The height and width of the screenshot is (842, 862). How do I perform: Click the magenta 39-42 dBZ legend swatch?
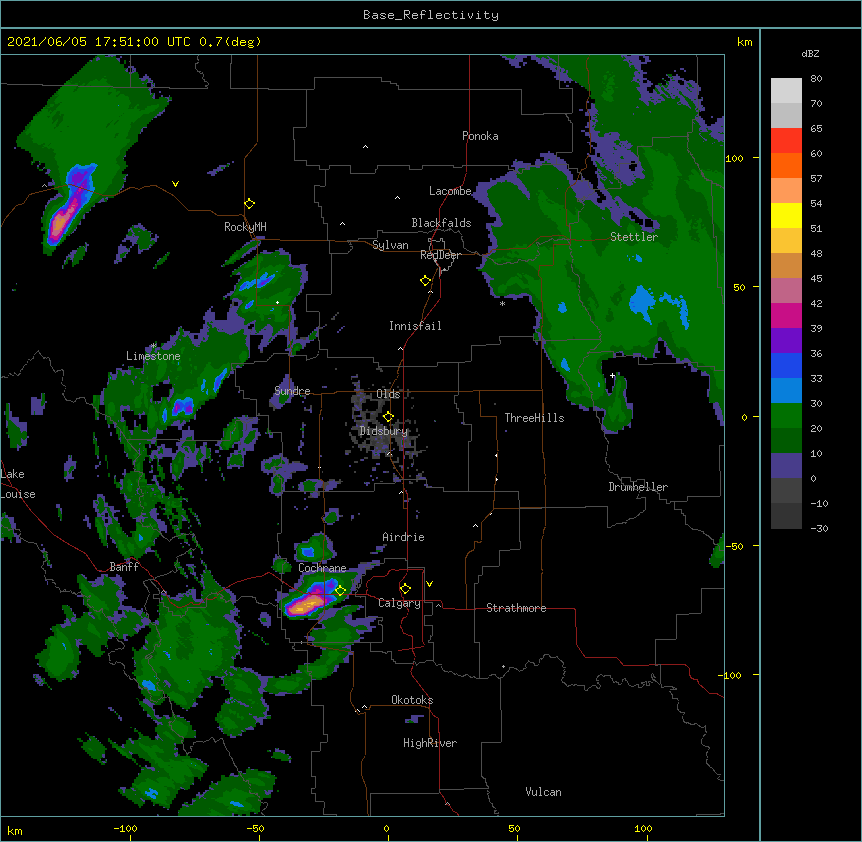coord(786,315)
